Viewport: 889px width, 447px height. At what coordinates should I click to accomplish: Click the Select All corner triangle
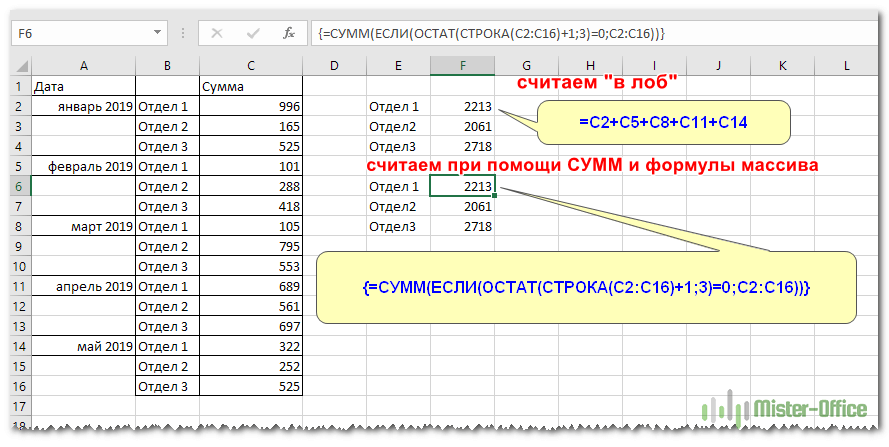(x=21, y=66)
